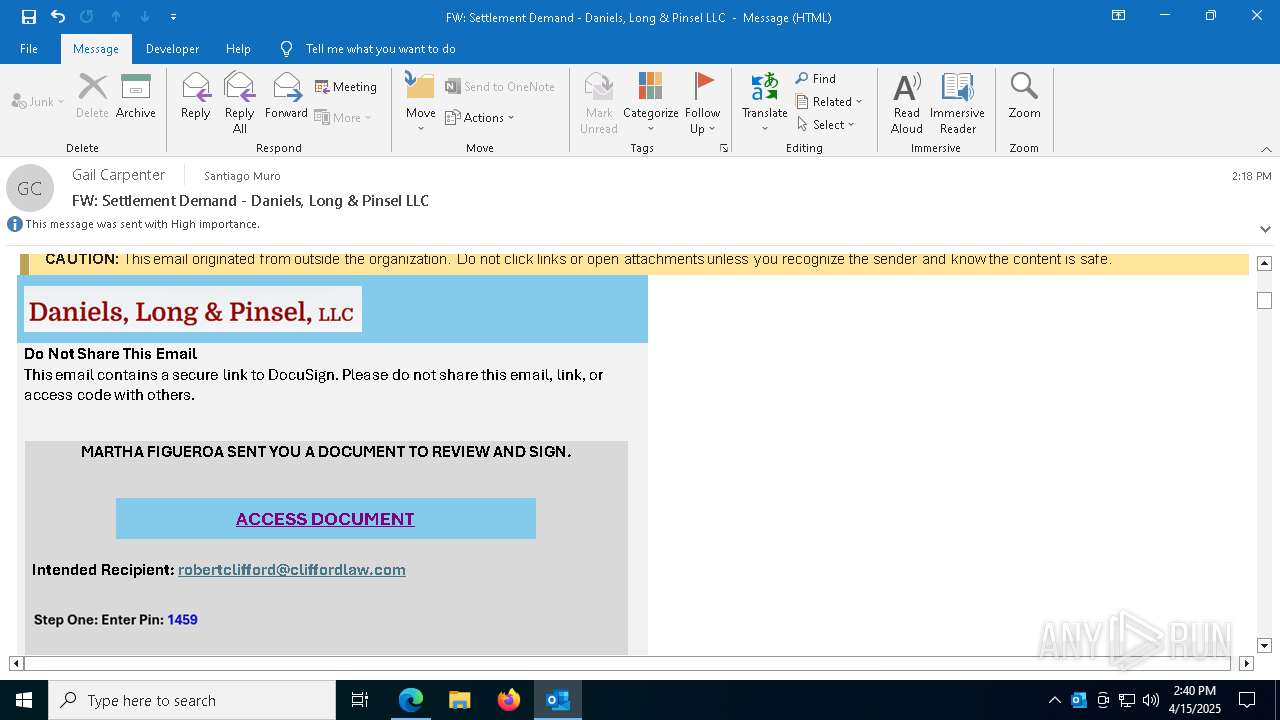
Task: Click the horizontal scrollbar left arrow
Action: coord(16,663)
